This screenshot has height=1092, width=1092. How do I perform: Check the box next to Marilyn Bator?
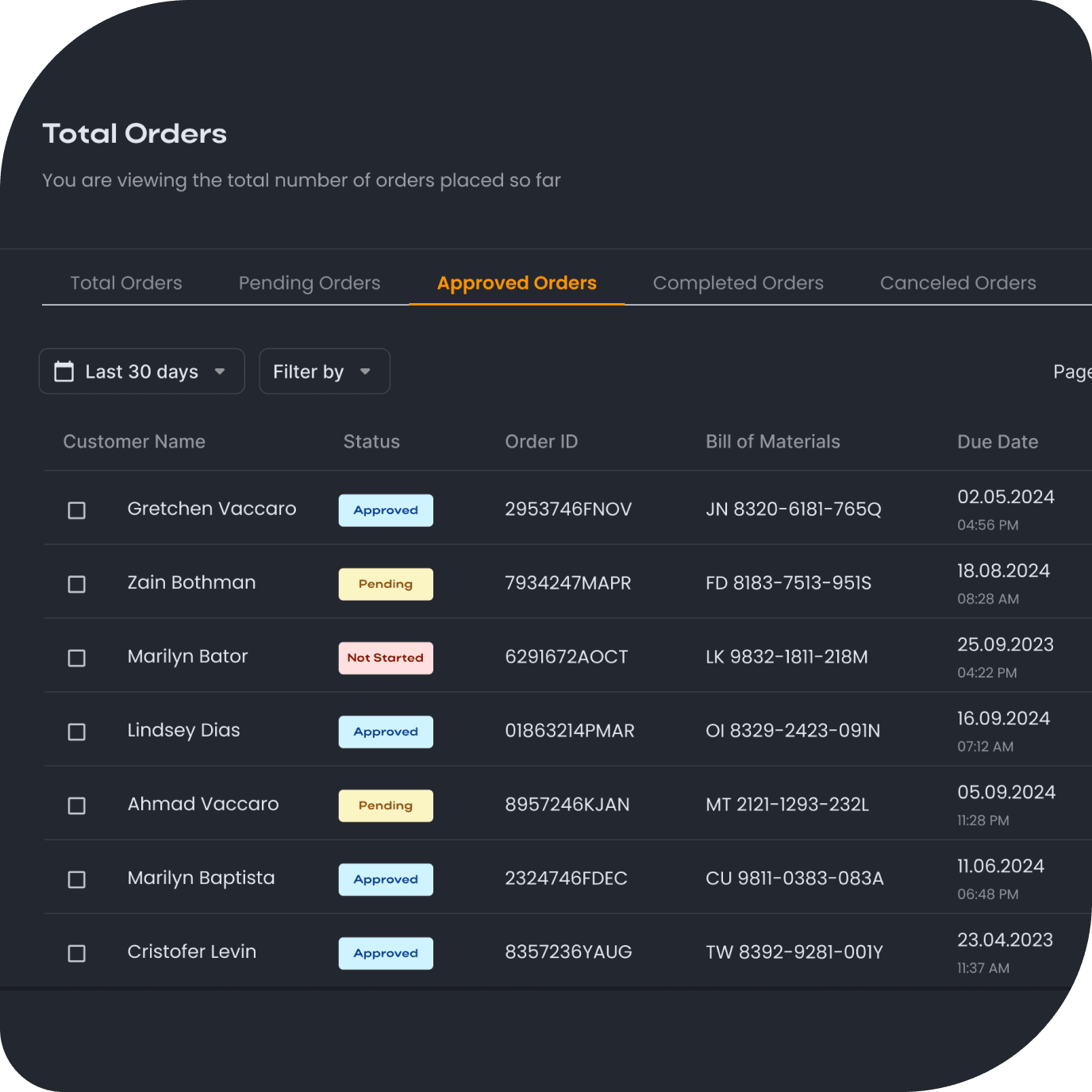coord(77,658)
